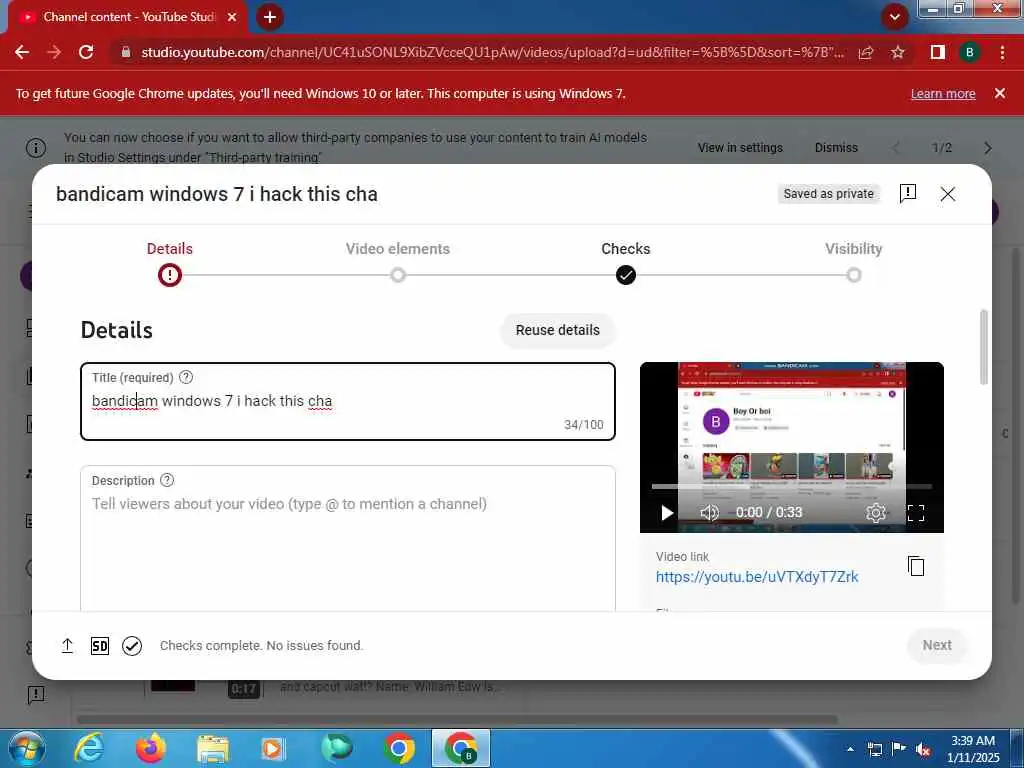This screenshot has height=768, width=1024.
Task: Click the SD processing badge icon
Action: coord(100,646)
